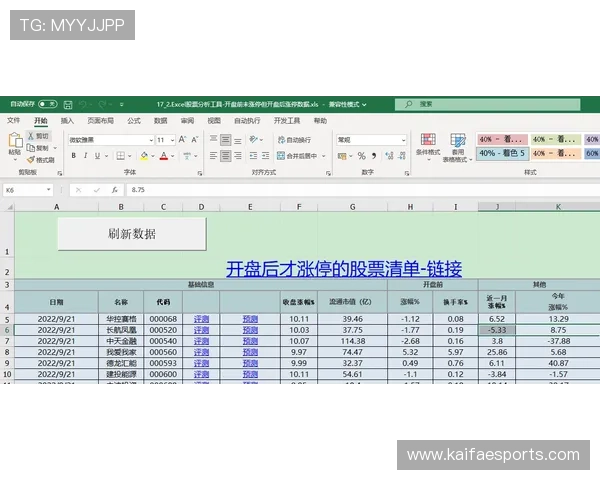
Task: Click the Redo arrow icon
Action: (102, 104)
